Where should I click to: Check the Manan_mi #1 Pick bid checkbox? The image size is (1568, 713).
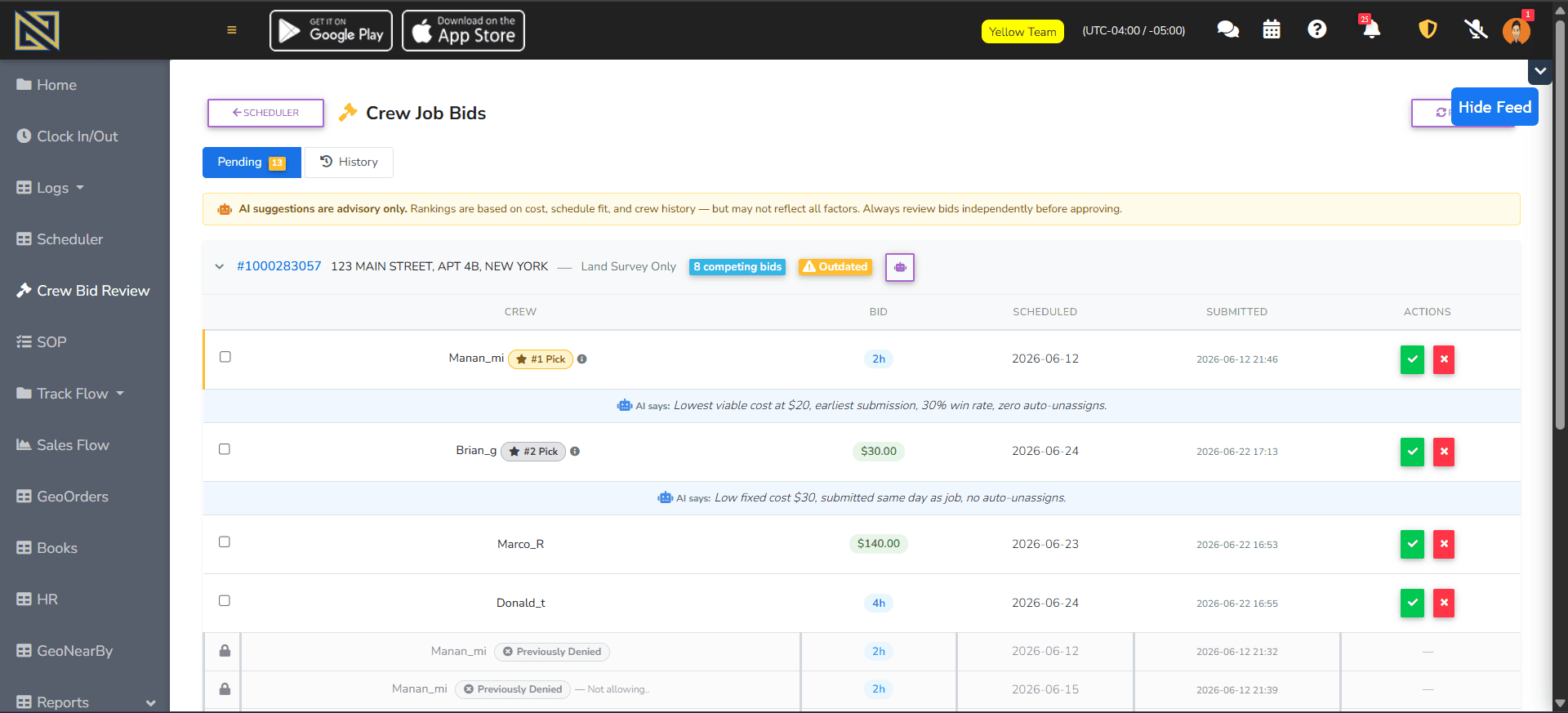tap(225, 357)
